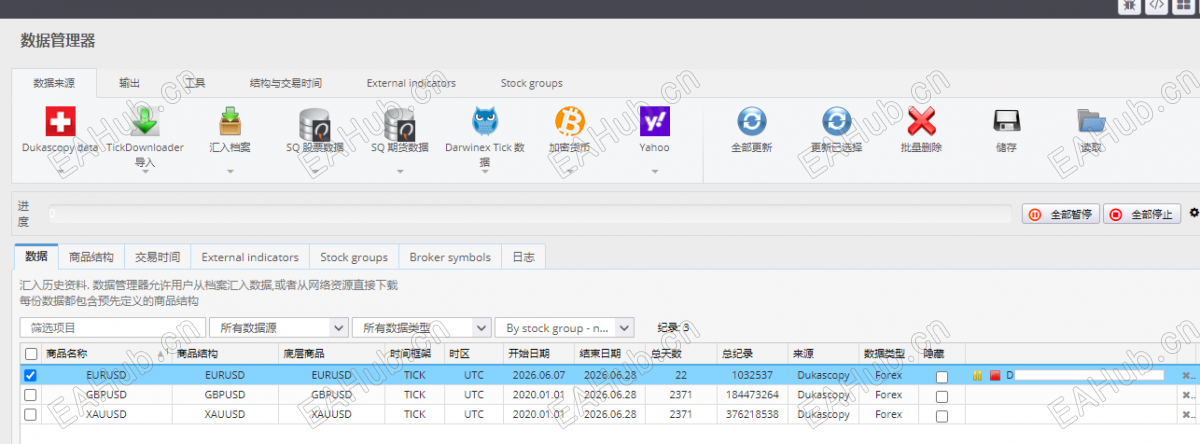Click the 全部停止 button
1200x444 pixels.
1142,214
